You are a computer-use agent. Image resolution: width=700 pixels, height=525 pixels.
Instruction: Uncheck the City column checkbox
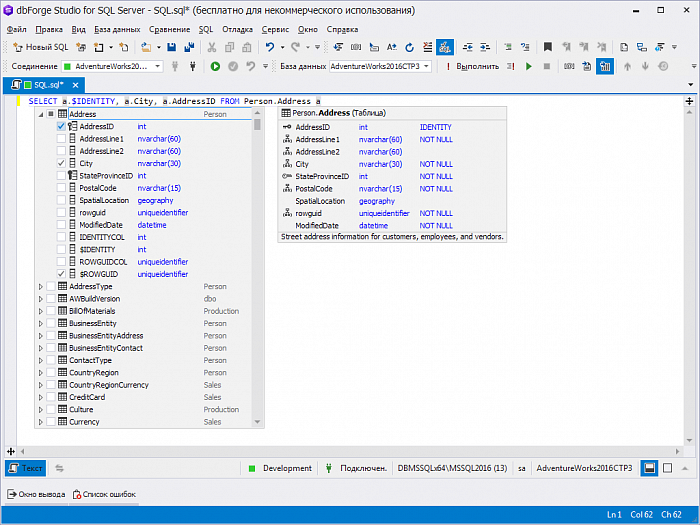coord(61,163)
